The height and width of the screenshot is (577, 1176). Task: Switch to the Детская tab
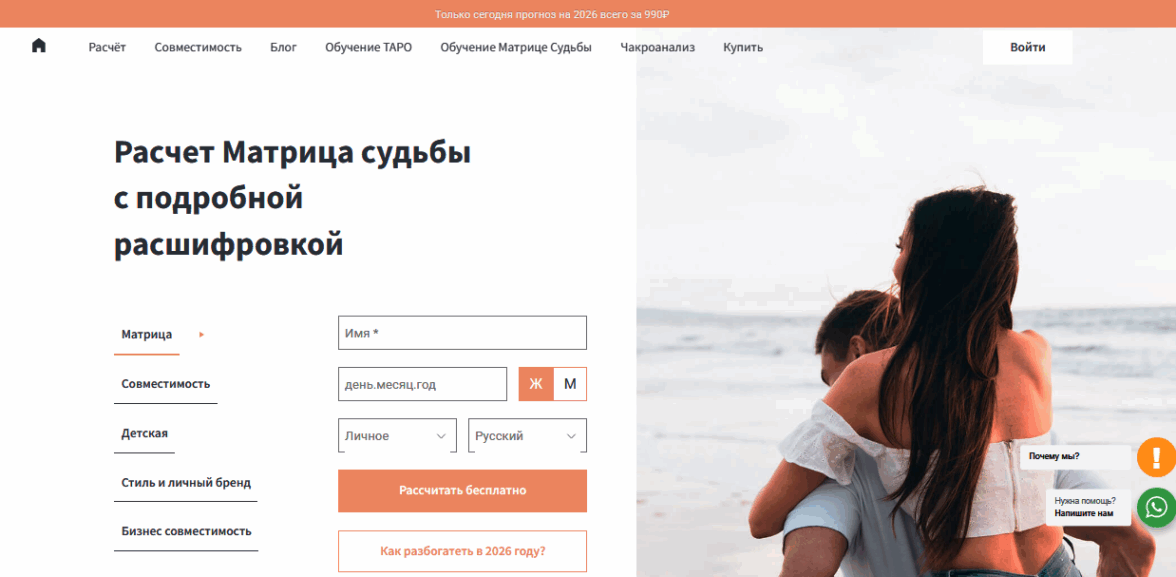145,434
